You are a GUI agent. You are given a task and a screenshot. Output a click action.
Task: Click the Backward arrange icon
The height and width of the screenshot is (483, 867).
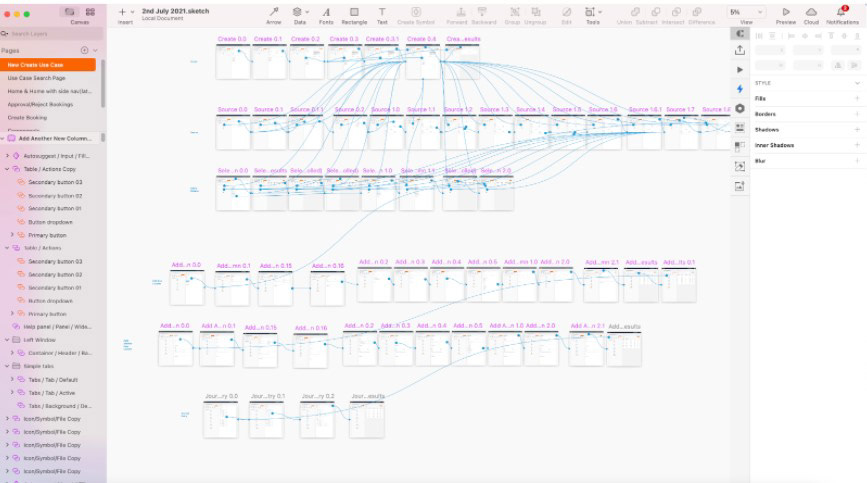[482, 12]
